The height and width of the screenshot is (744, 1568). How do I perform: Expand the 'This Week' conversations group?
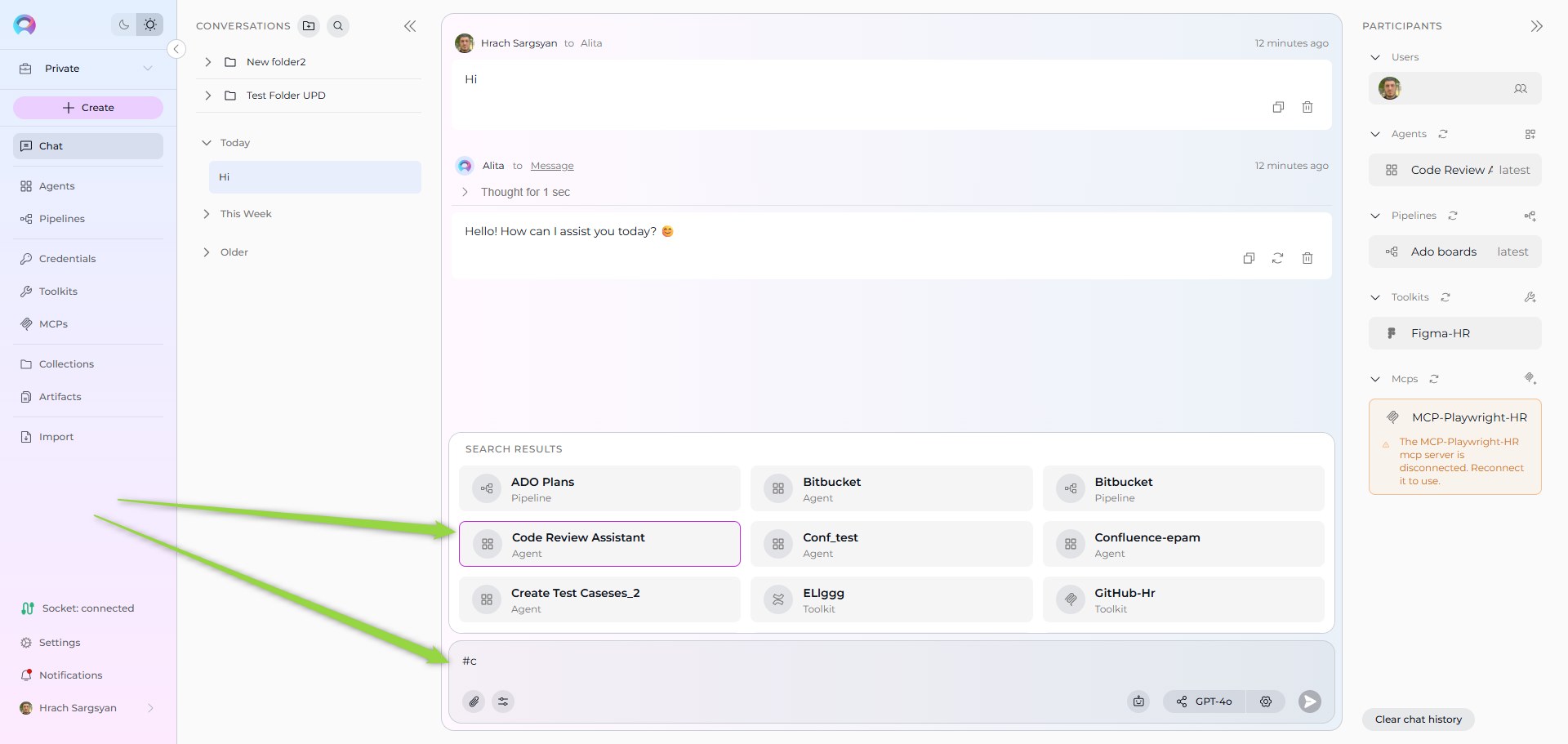pos(207,214)
